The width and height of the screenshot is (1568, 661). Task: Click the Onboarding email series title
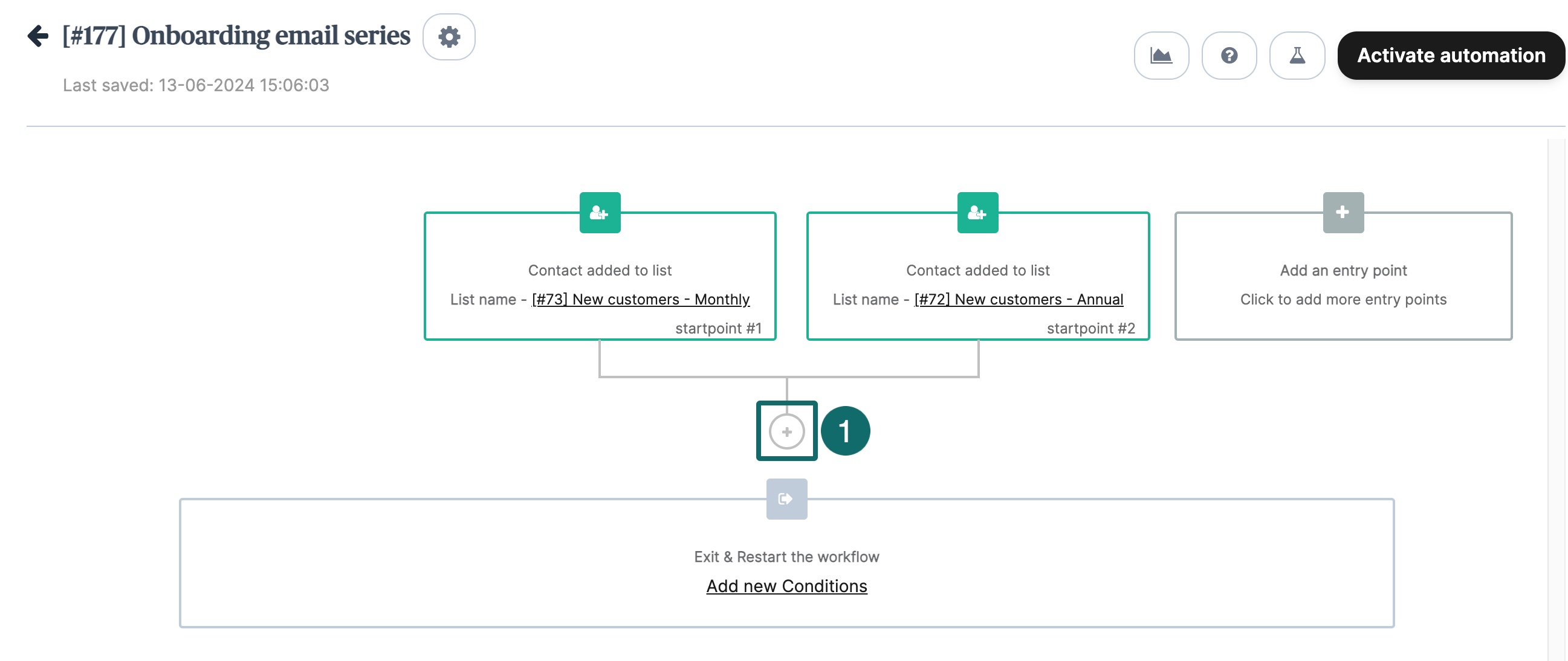pos(236,36)
